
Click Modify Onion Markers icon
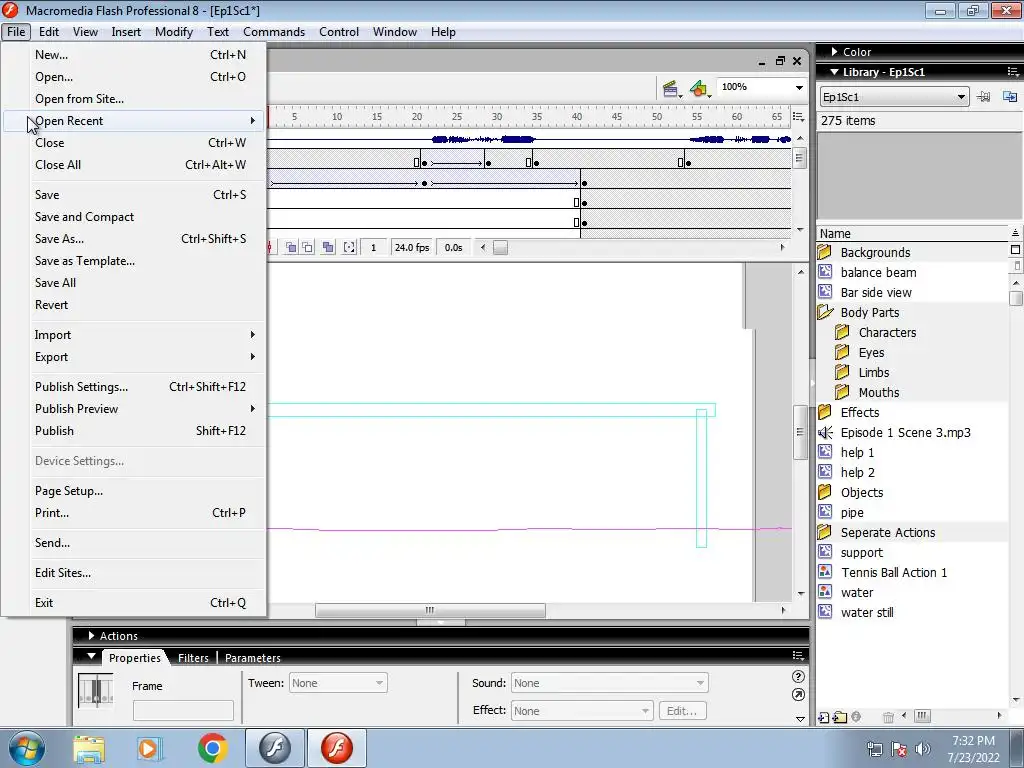click(349, 248)
